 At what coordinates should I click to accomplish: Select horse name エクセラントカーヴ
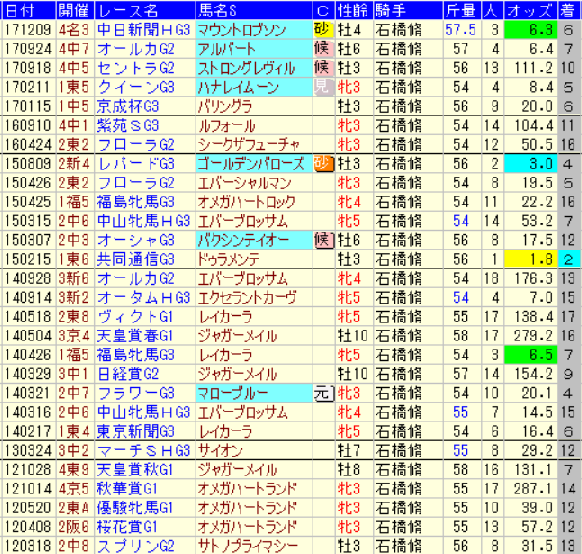click(247, 298)
